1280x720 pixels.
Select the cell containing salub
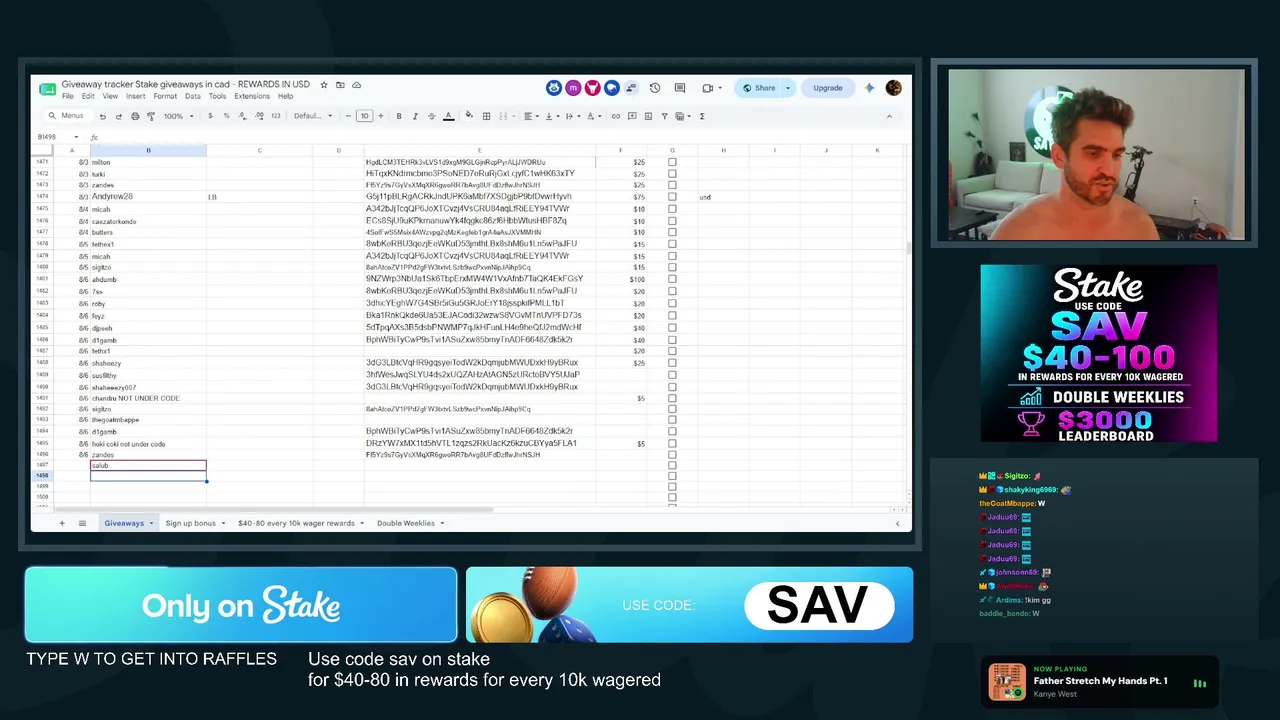coord(148,466)
